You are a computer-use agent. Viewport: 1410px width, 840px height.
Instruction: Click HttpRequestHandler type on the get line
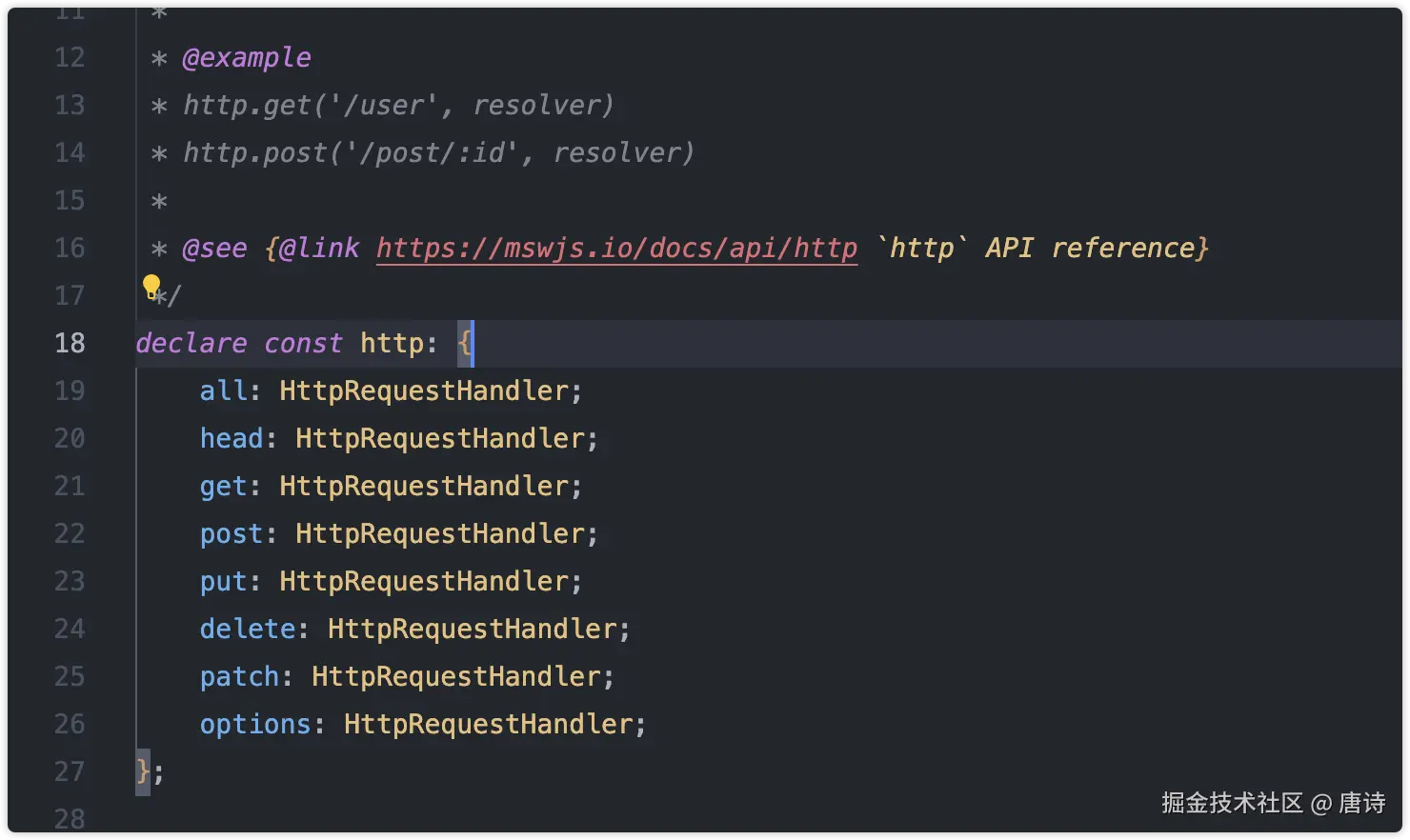point(424,486)
